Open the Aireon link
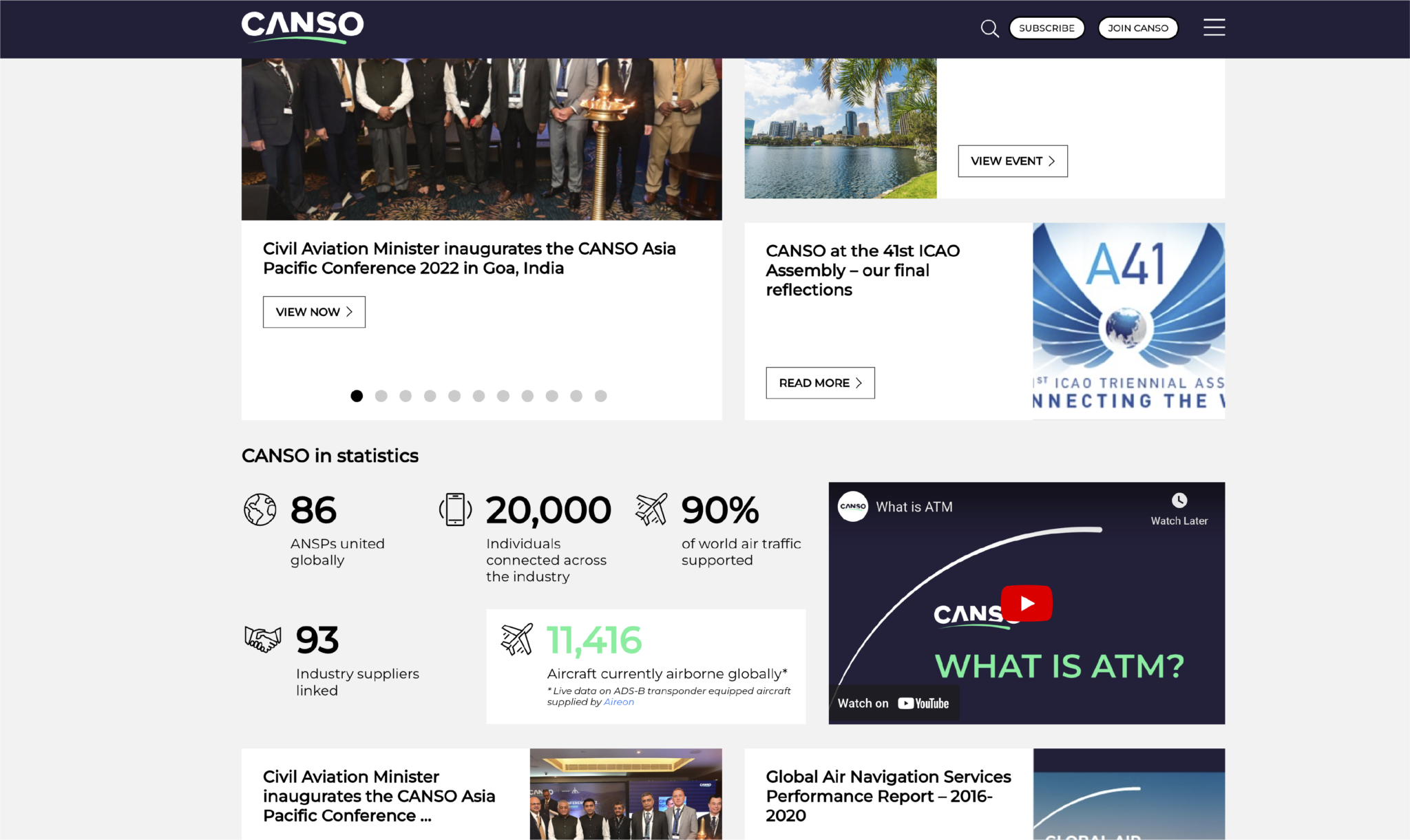This screenshot has width=1410, height=840. tap(618, 702)
